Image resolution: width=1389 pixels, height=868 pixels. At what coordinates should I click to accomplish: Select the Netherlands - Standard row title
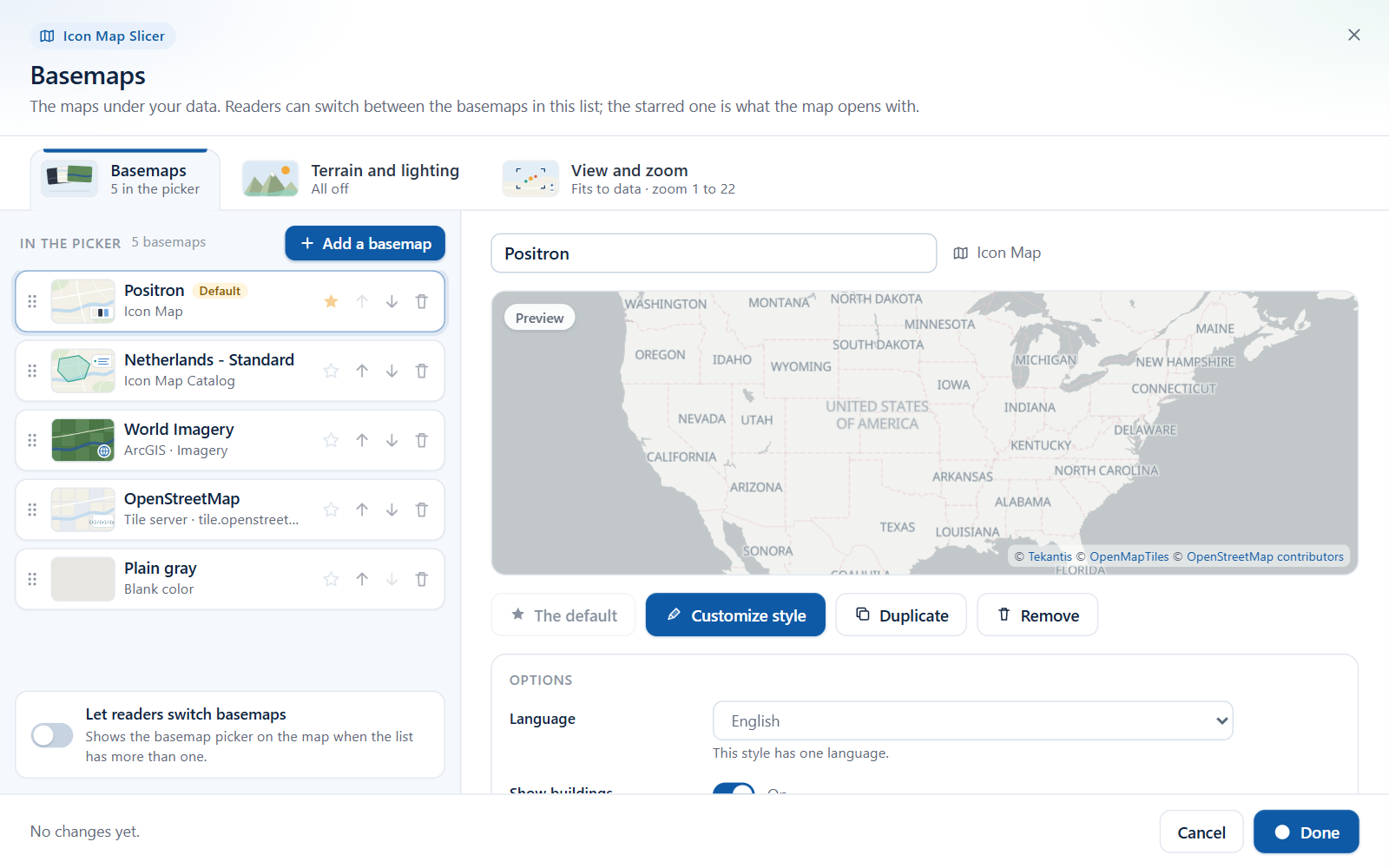(x=209, y=359)
